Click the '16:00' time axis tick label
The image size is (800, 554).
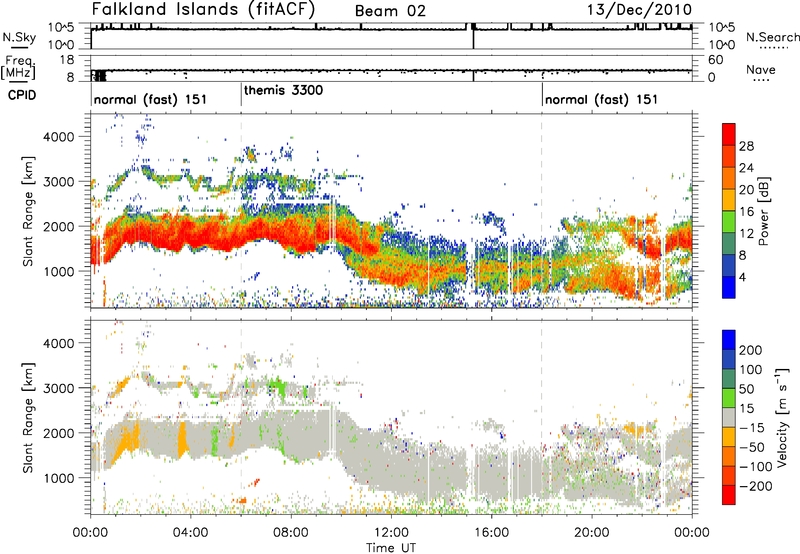coord(491,533)
